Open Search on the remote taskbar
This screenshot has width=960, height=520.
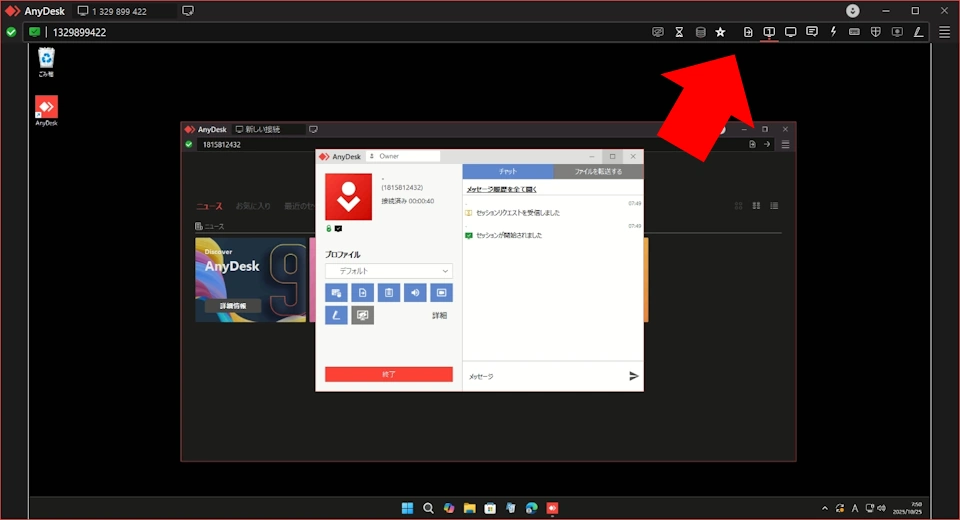point(428,508)
